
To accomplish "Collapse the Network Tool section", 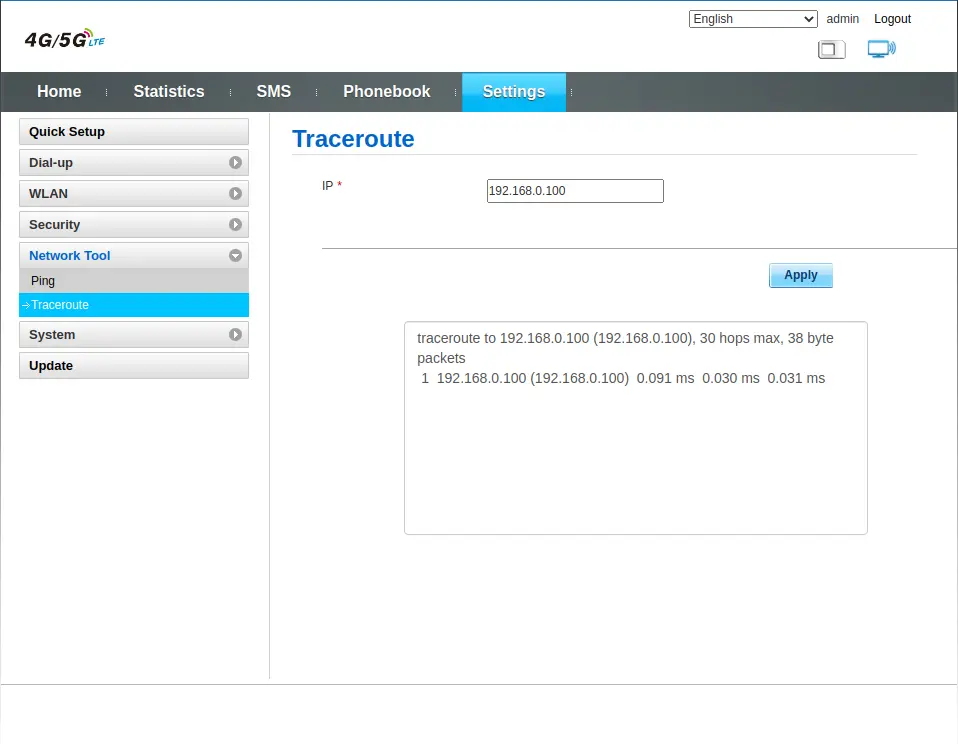I will pos(133,256).
